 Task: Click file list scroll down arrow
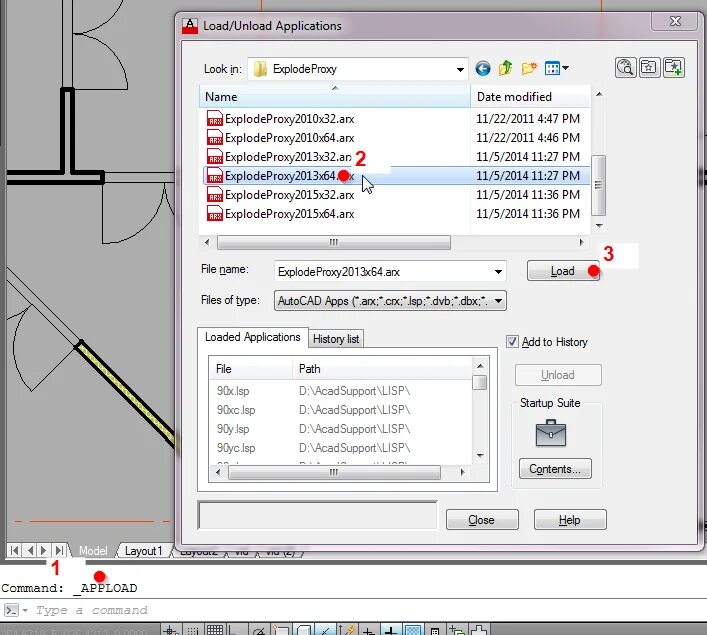point(599,225)
